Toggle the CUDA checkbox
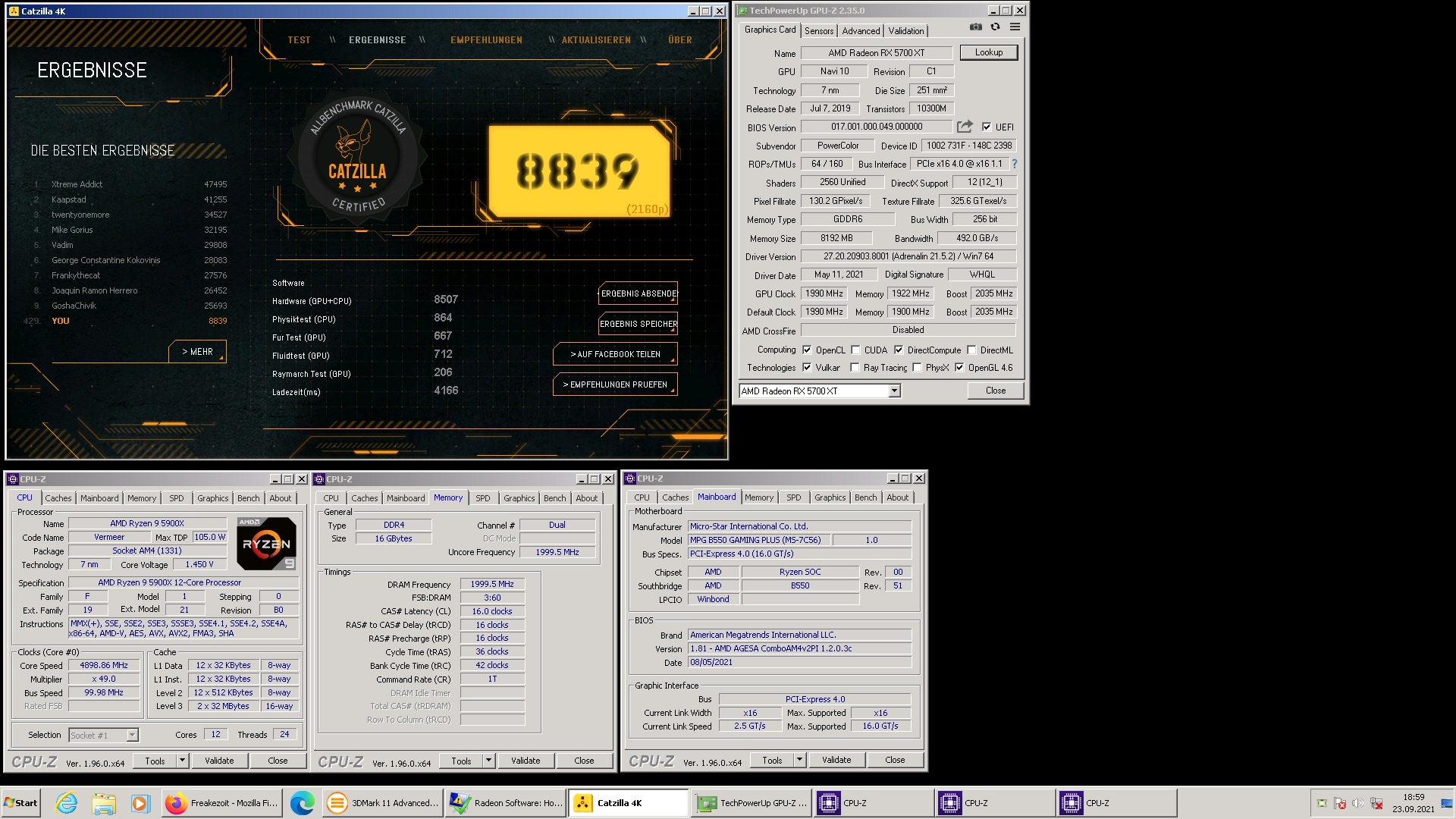 tap(855, 350)
